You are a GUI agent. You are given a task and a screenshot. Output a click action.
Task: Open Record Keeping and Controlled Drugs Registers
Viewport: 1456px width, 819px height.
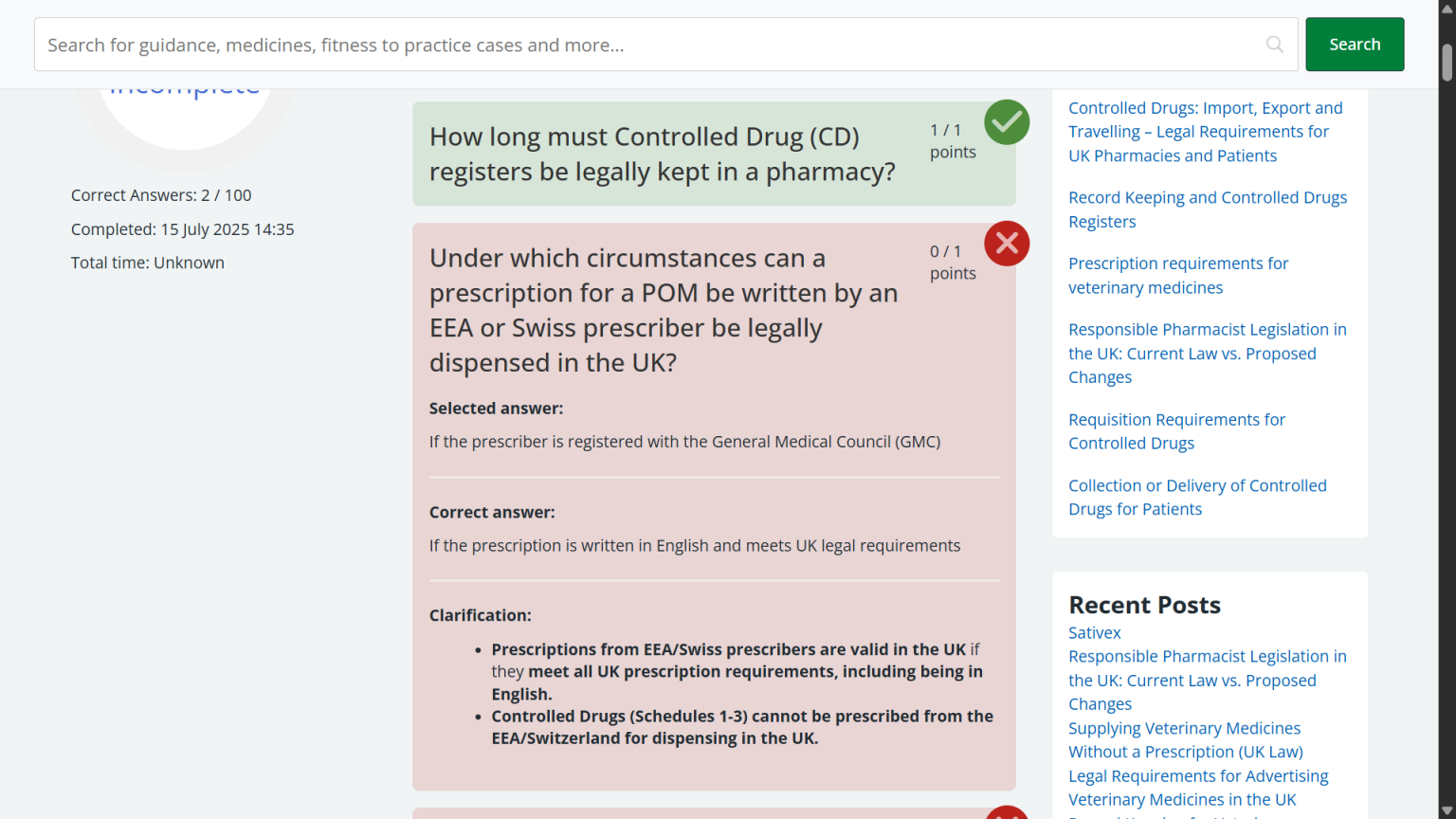click(x=1207, y=209)
